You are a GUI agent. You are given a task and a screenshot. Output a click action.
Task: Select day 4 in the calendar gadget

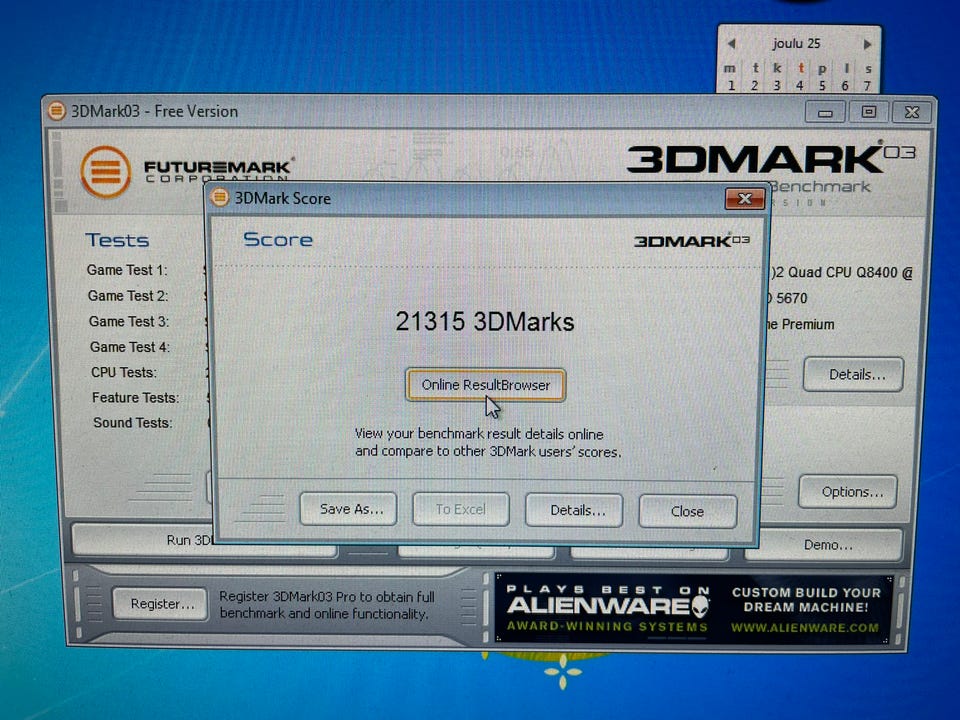tap(799, 85)
